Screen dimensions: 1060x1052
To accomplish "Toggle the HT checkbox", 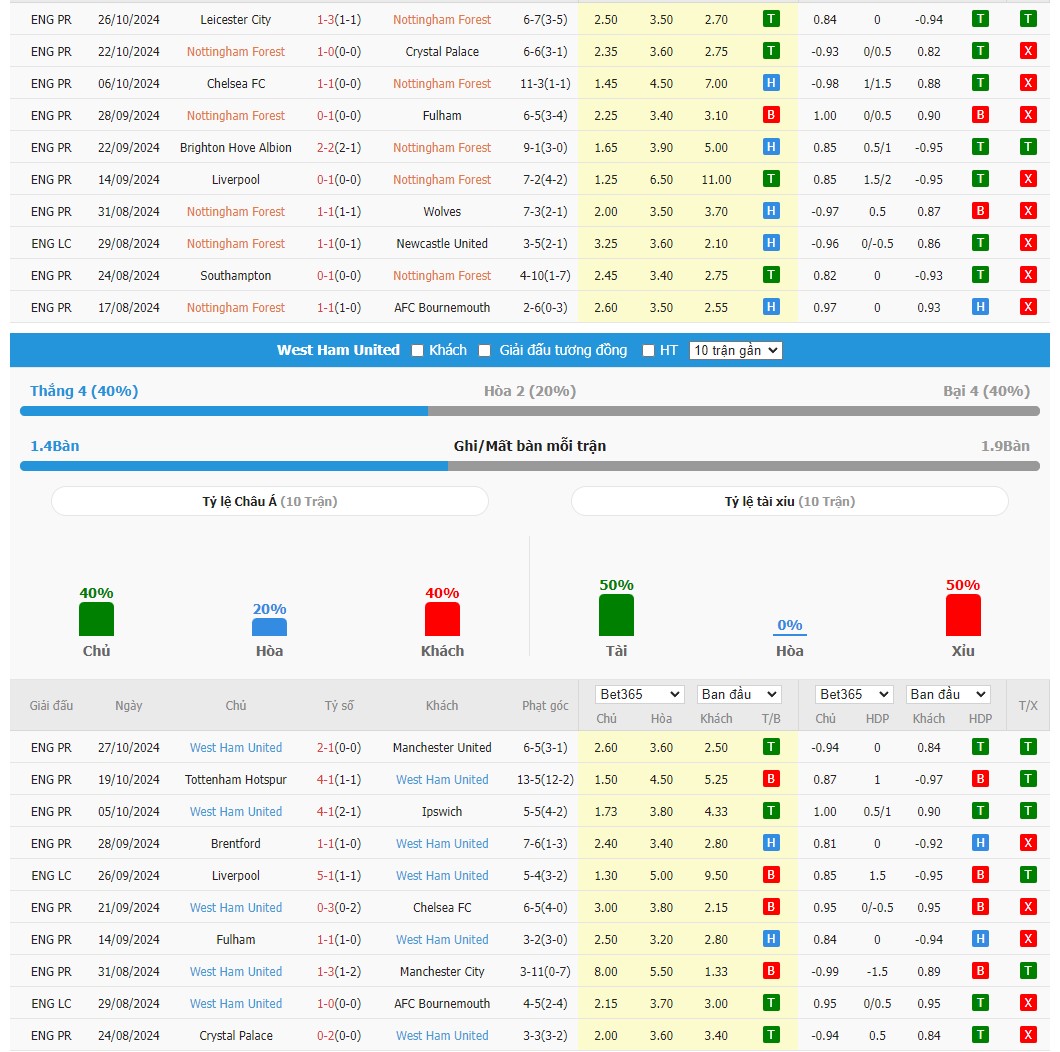I will click(x=648, y=350).
